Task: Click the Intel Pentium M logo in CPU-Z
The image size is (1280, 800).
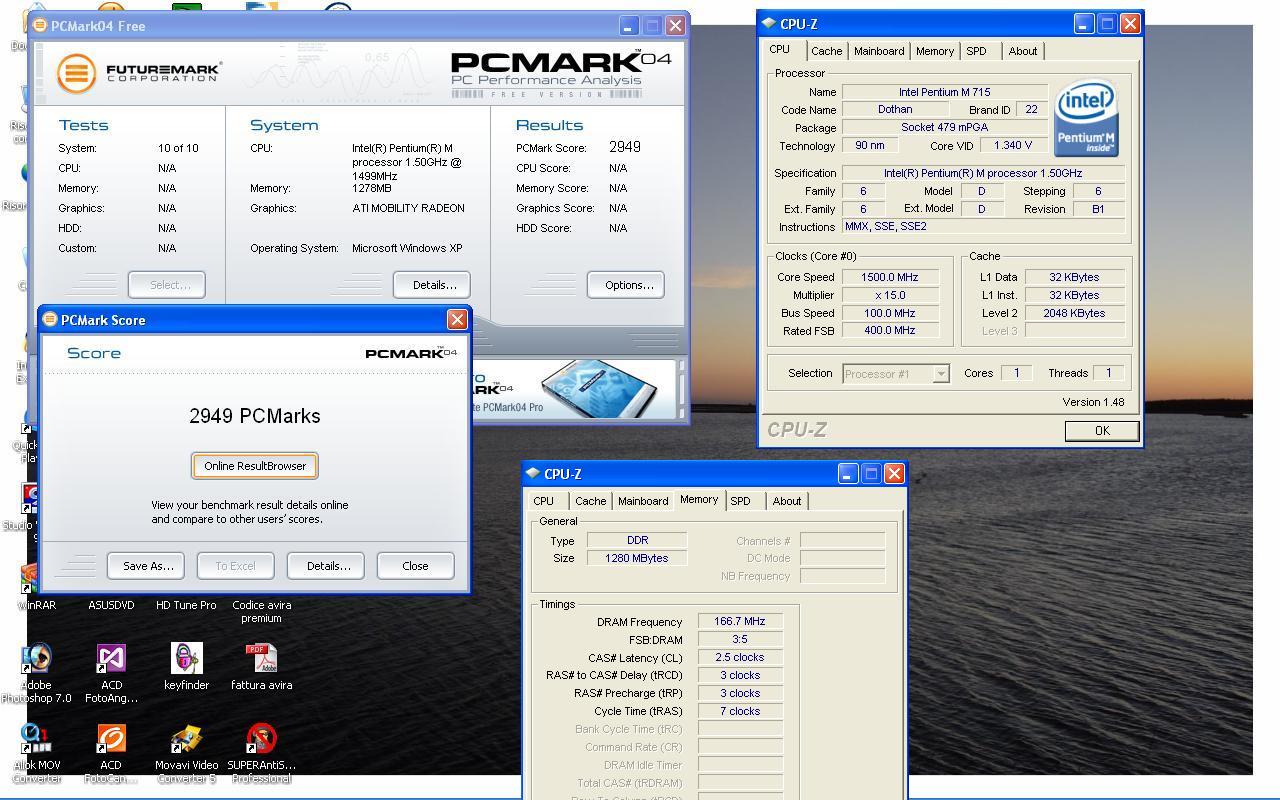Action: click(x=1086, y=120)
